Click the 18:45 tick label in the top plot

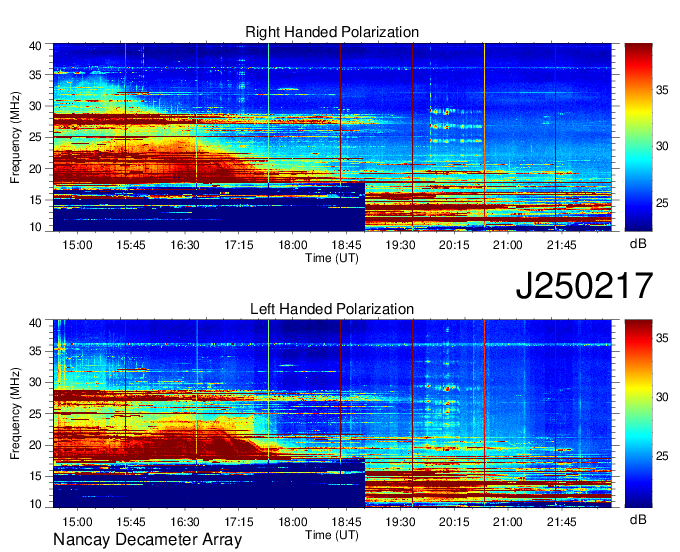346,245
